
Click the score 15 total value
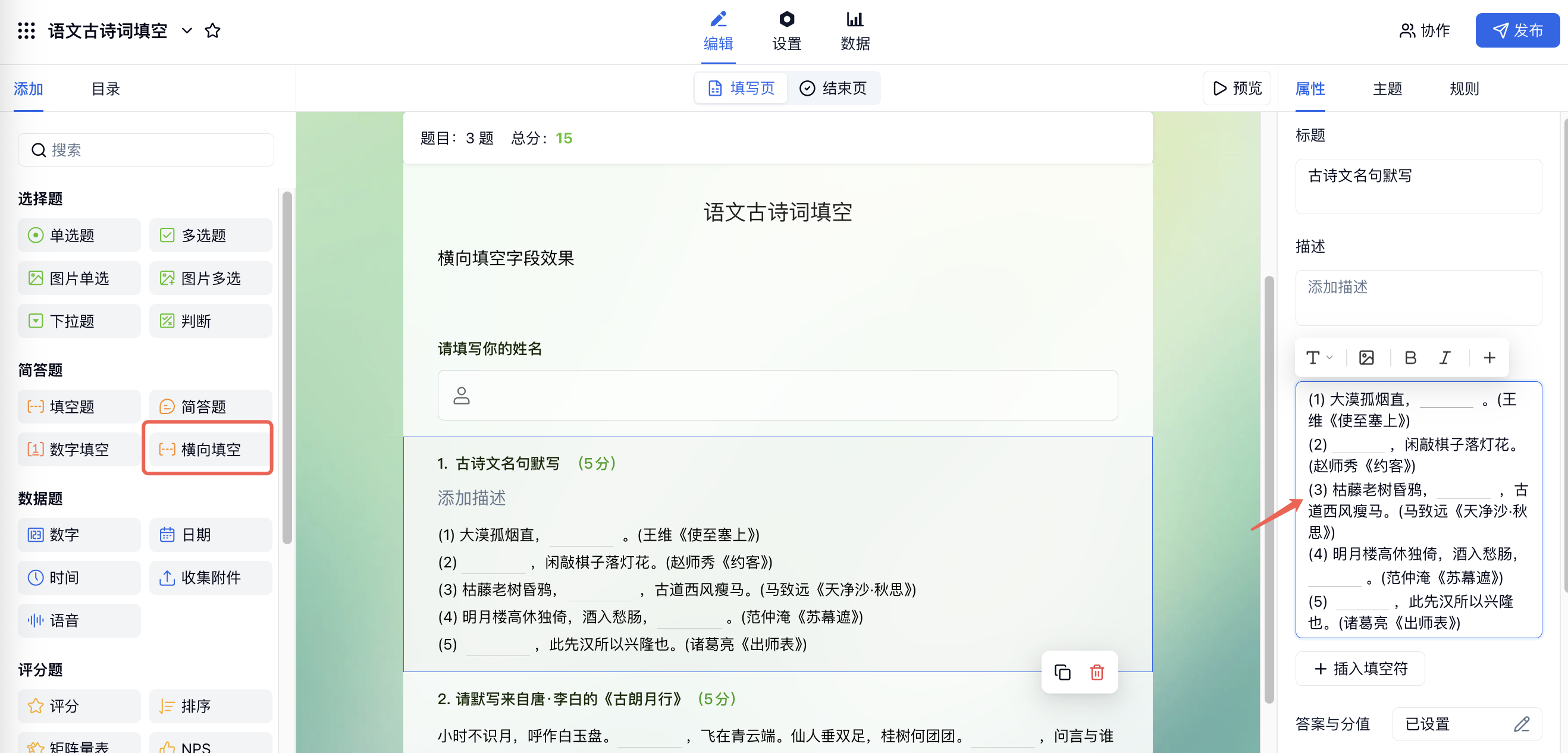pyautogui.click(x=564, y=138)
